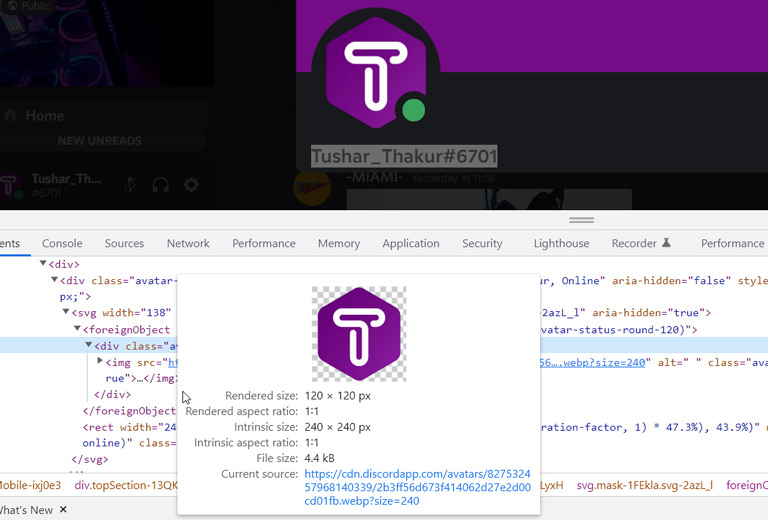Open the cdn.discordapp.com avatar source link
The image size is (768, 520).
pyautogui.click(x=417, y=487)
